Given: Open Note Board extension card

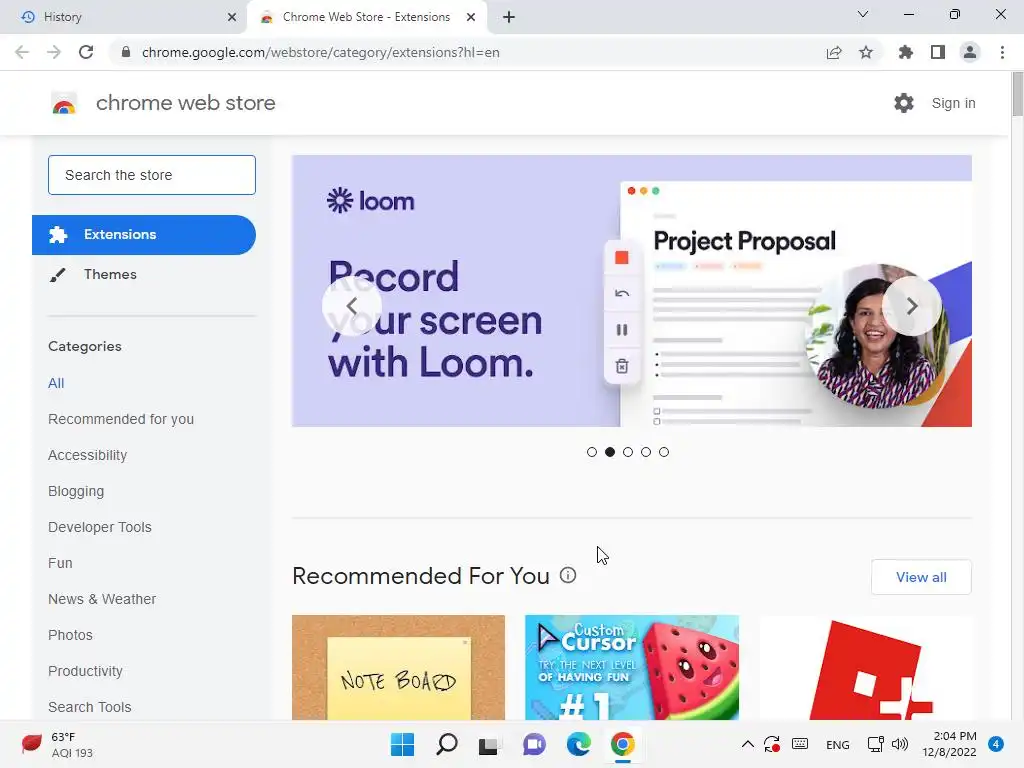Looking at the screenshot, I should 398,667.
